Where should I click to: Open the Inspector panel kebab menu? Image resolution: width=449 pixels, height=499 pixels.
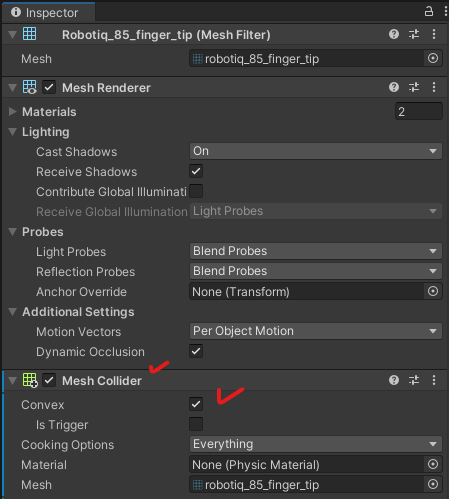click(x=446, y=11)
